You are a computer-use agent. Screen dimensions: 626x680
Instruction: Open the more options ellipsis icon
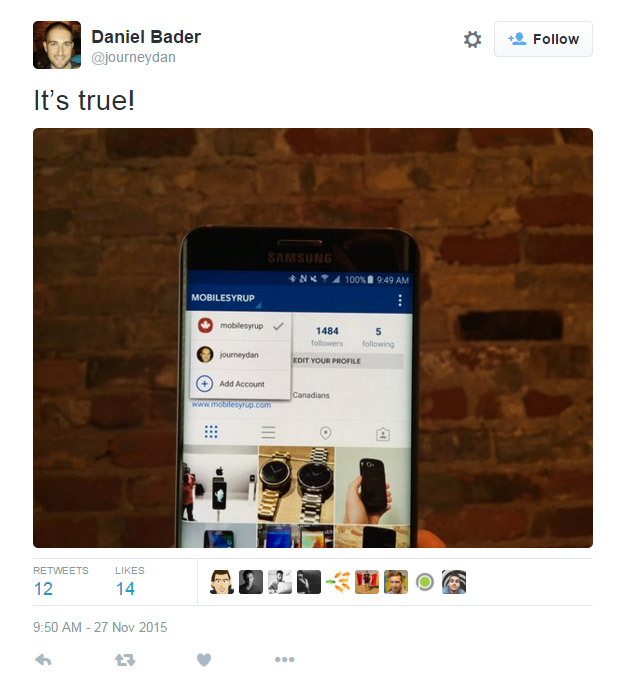pos(285,659)
